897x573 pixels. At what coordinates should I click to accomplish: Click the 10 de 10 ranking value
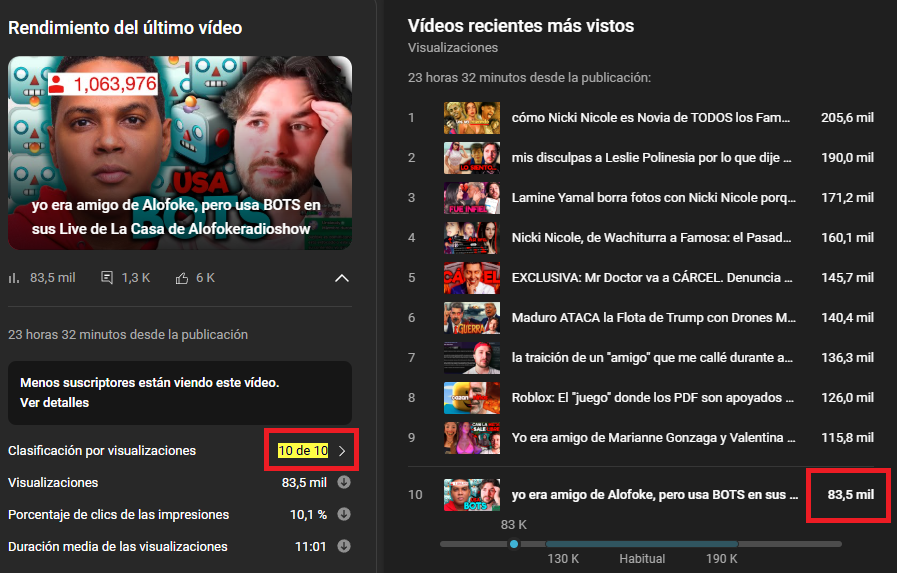303,451
